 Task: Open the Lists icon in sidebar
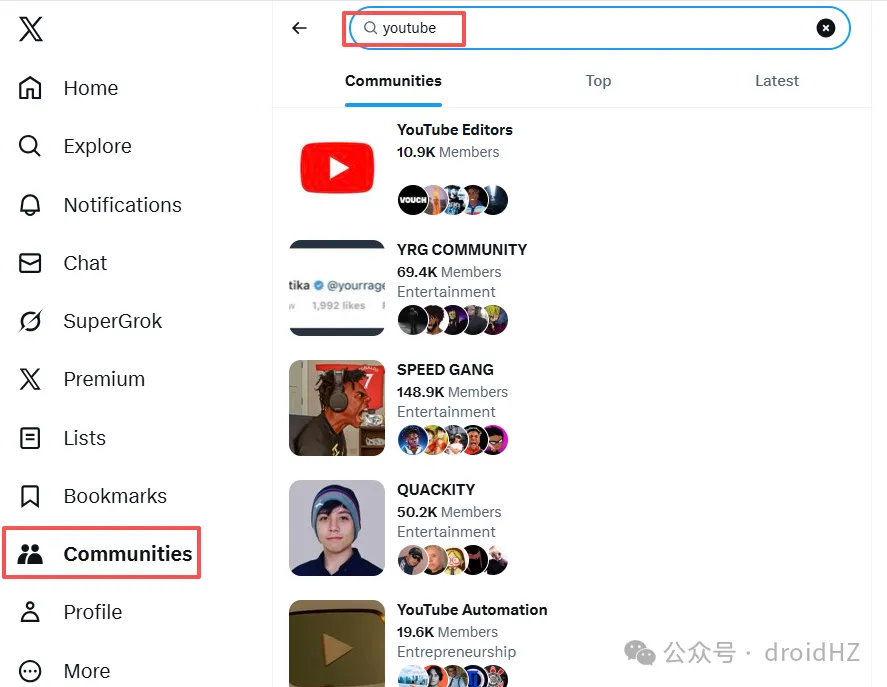pyautogui.click(x=31, y=438)
